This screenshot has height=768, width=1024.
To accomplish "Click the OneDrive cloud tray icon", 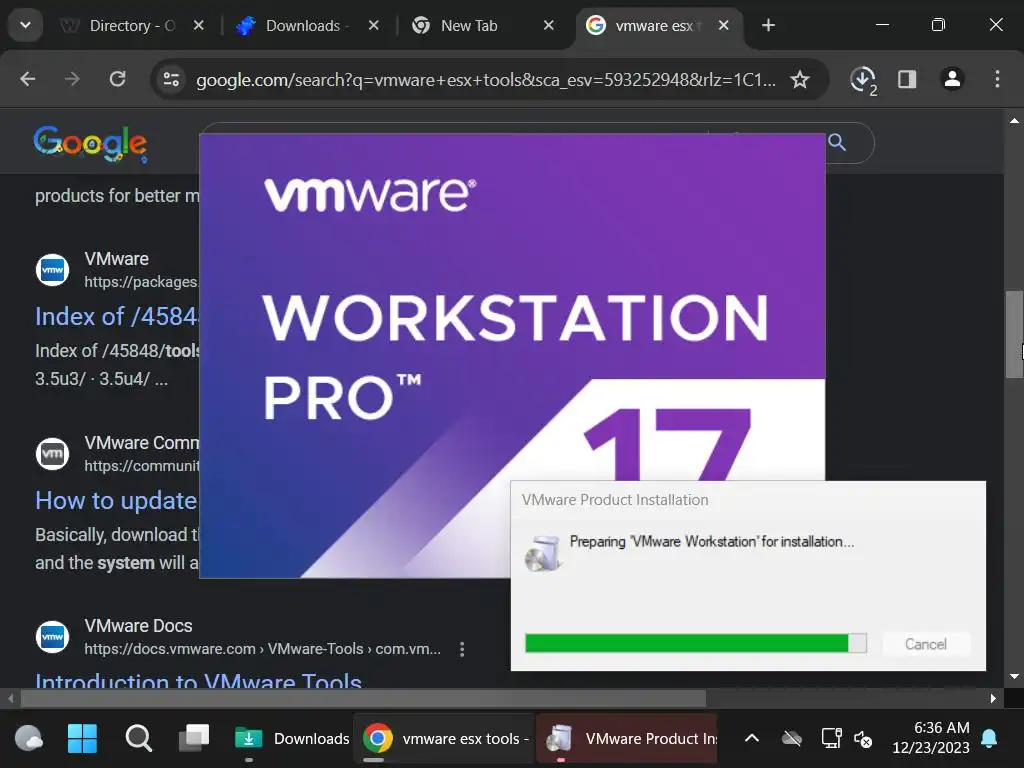I will (792, 739).
